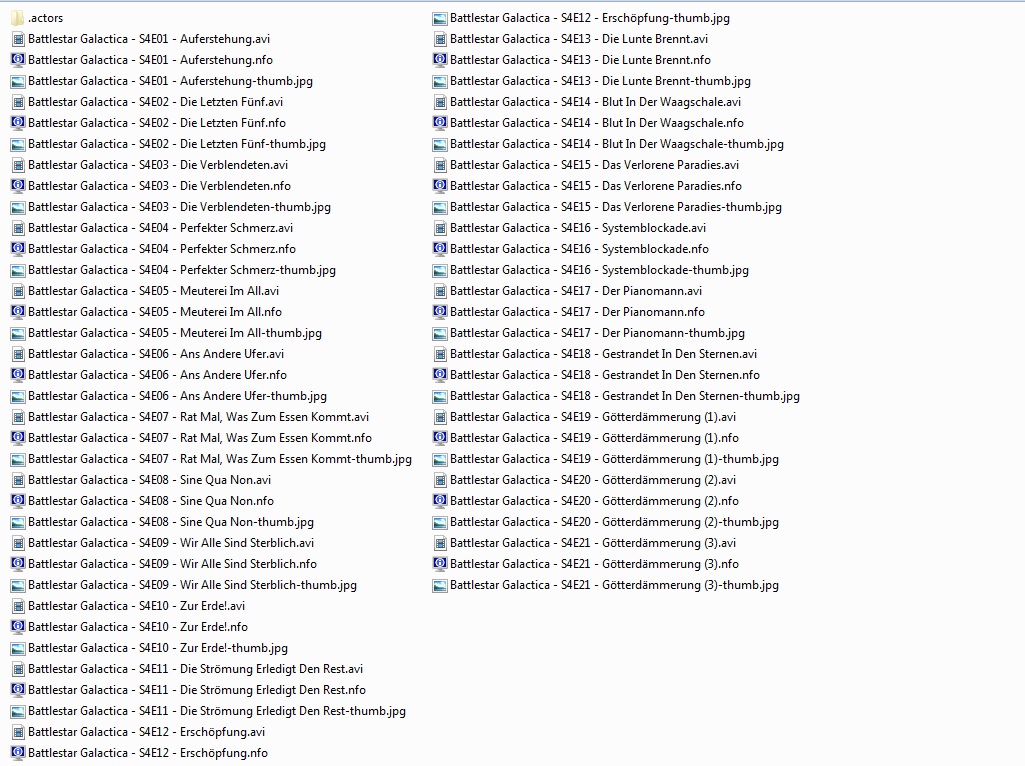
Task: Select file name 'S4E09 - Wir Alle Sind Sterblich.avi'
Action: pyautogui.click(x=171, y=543)
